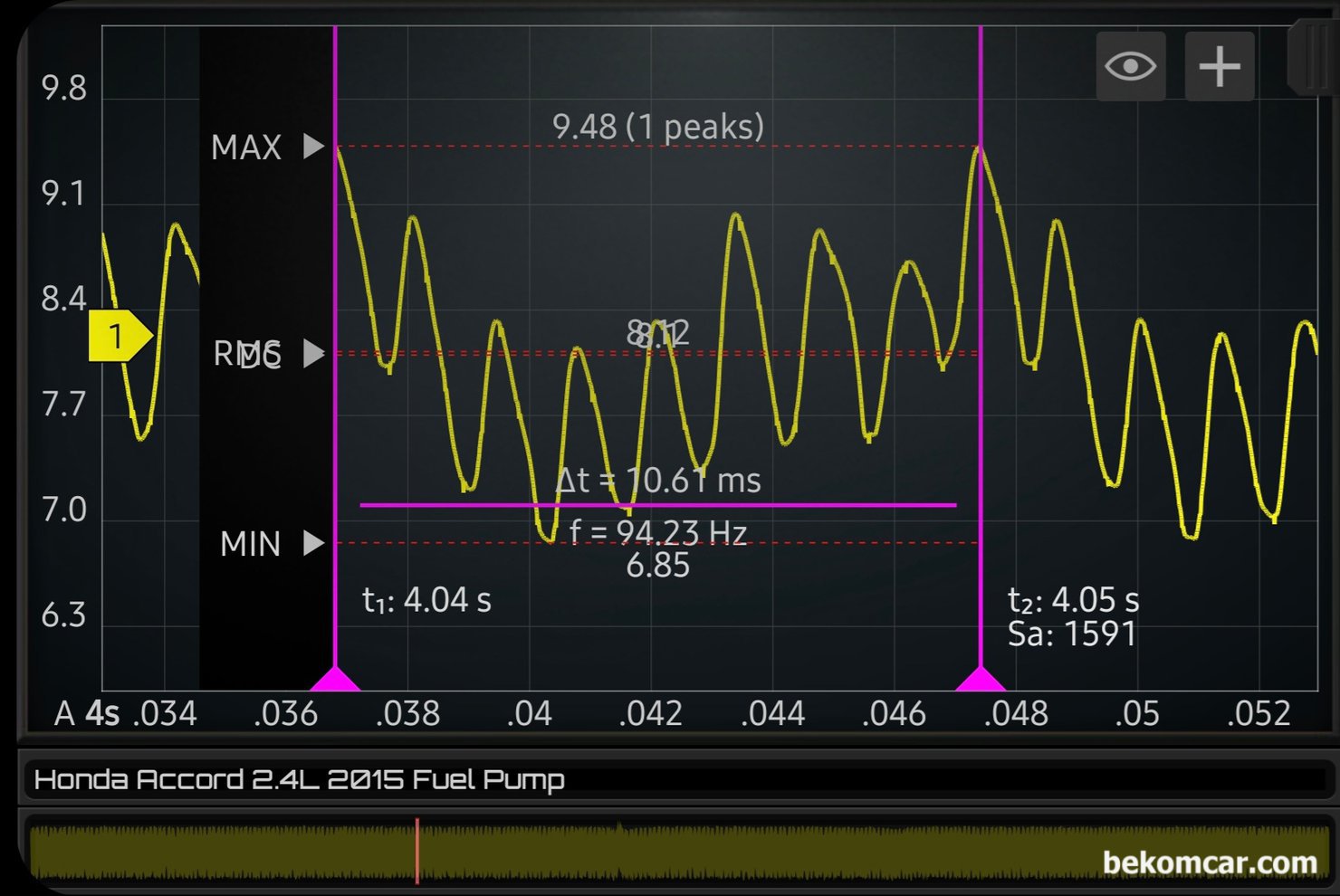Click the t1: 4.04 s cursor label
The image size is (1340, 896).
tap(426, 600)
